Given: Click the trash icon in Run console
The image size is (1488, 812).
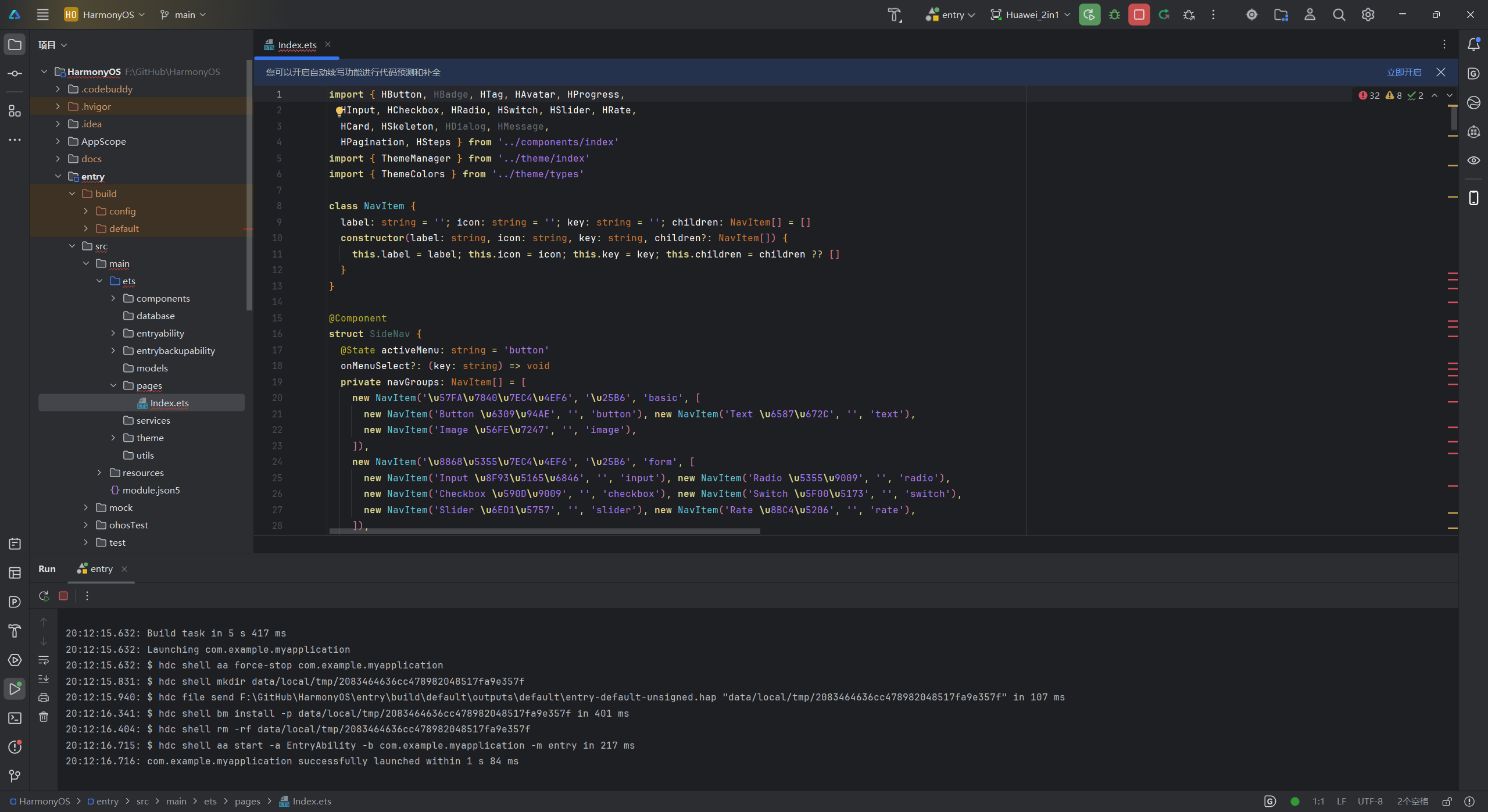Looking at the screenshot, I should pyautogui.click(x=44, y=717).
